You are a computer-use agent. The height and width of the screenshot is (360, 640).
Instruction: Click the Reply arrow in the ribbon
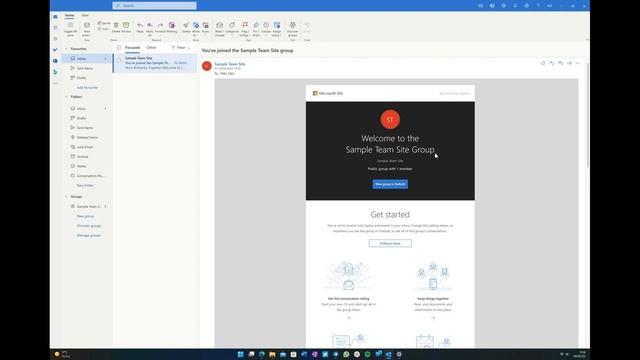click(140, 25)
